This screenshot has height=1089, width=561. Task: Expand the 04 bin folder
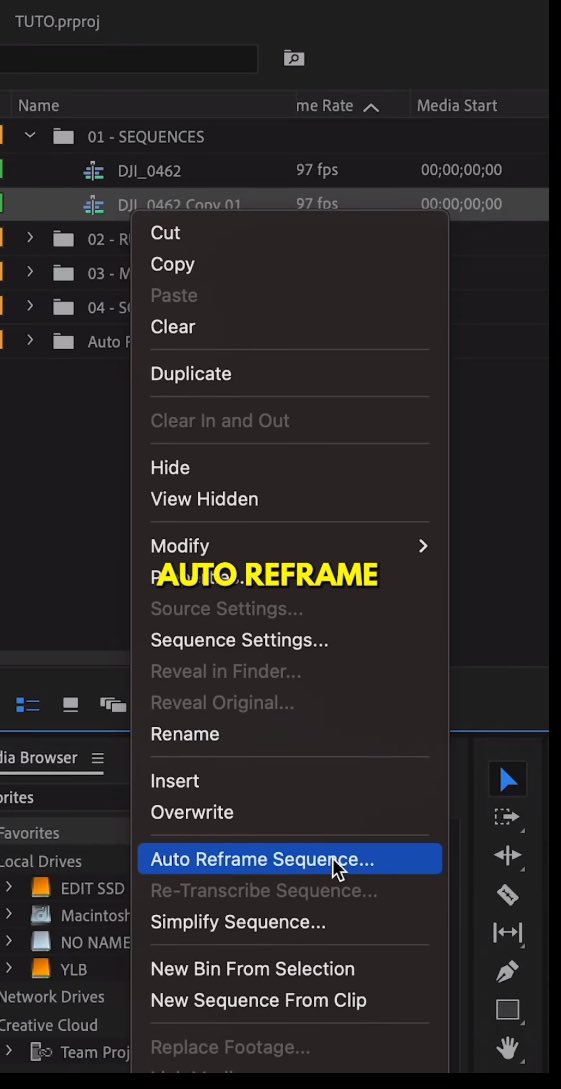30,306
